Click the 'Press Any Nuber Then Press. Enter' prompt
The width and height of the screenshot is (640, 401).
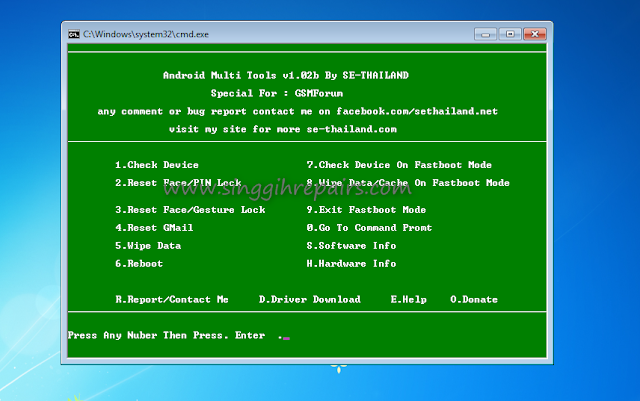167,336
